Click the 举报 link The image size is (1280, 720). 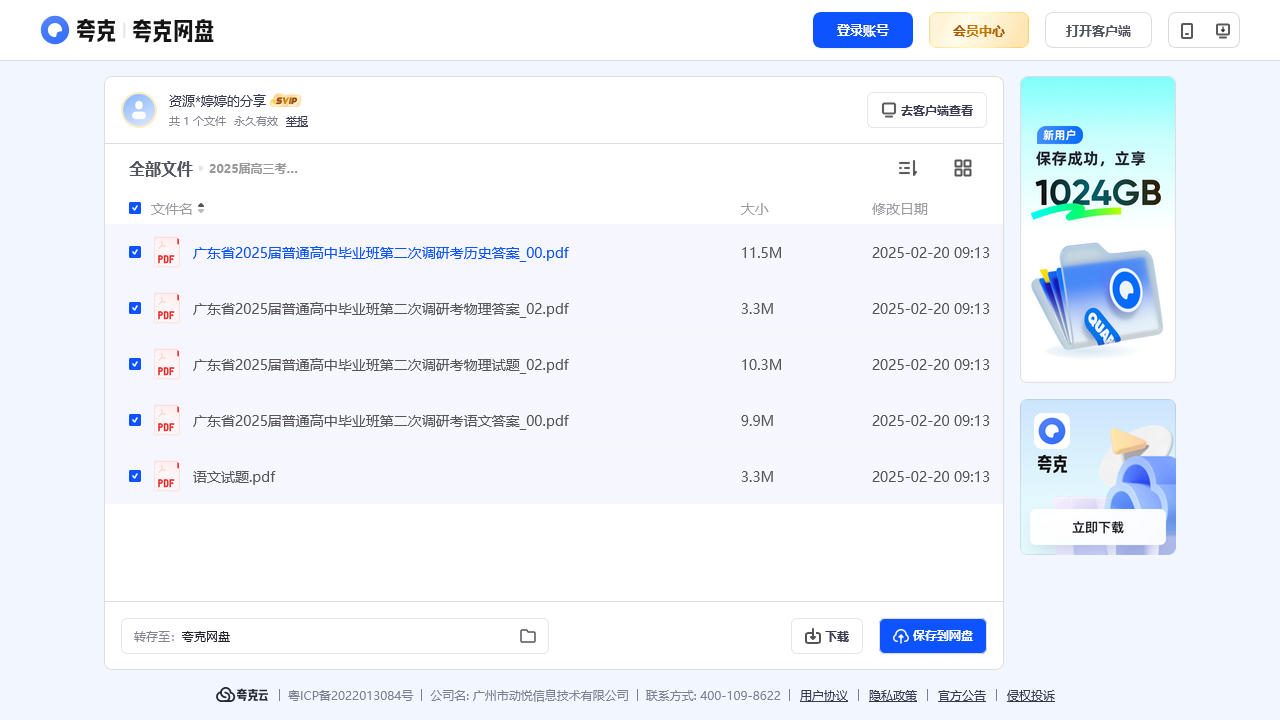pyautogui.click(x=297, y=121)
